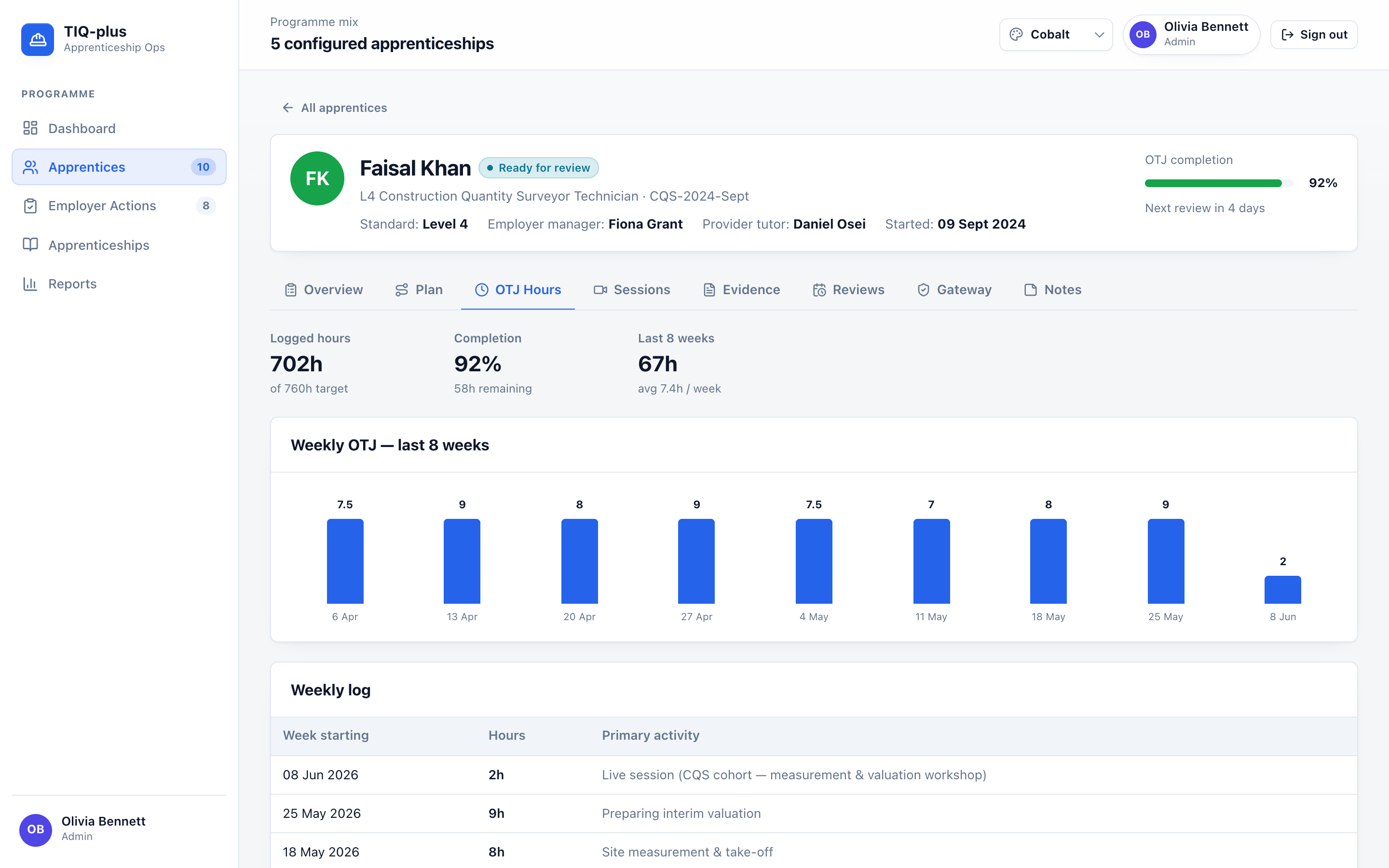
Task: Click the 25 May chart bar
Action: tap(1166, 561)
